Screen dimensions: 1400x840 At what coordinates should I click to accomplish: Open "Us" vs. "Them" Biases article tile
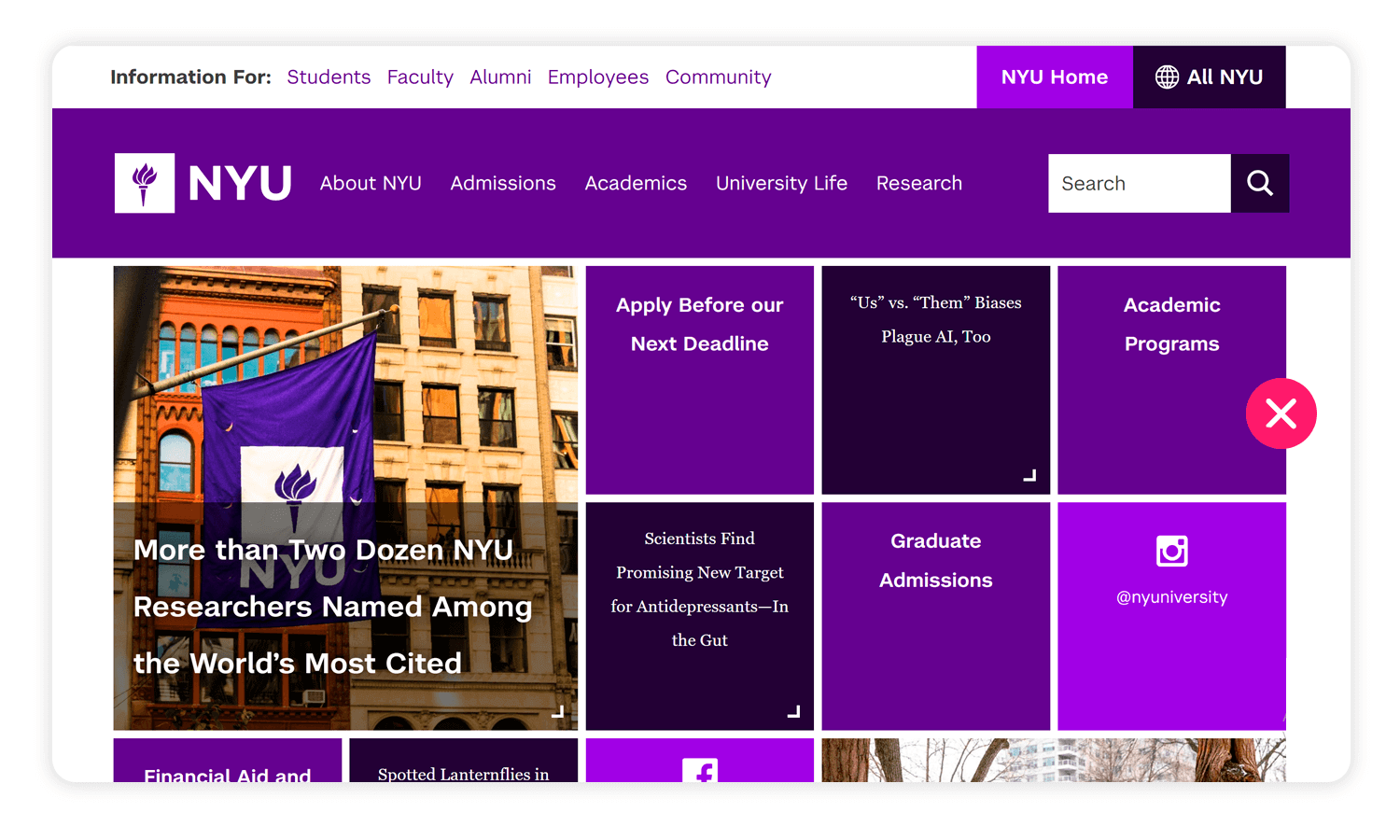936,380
